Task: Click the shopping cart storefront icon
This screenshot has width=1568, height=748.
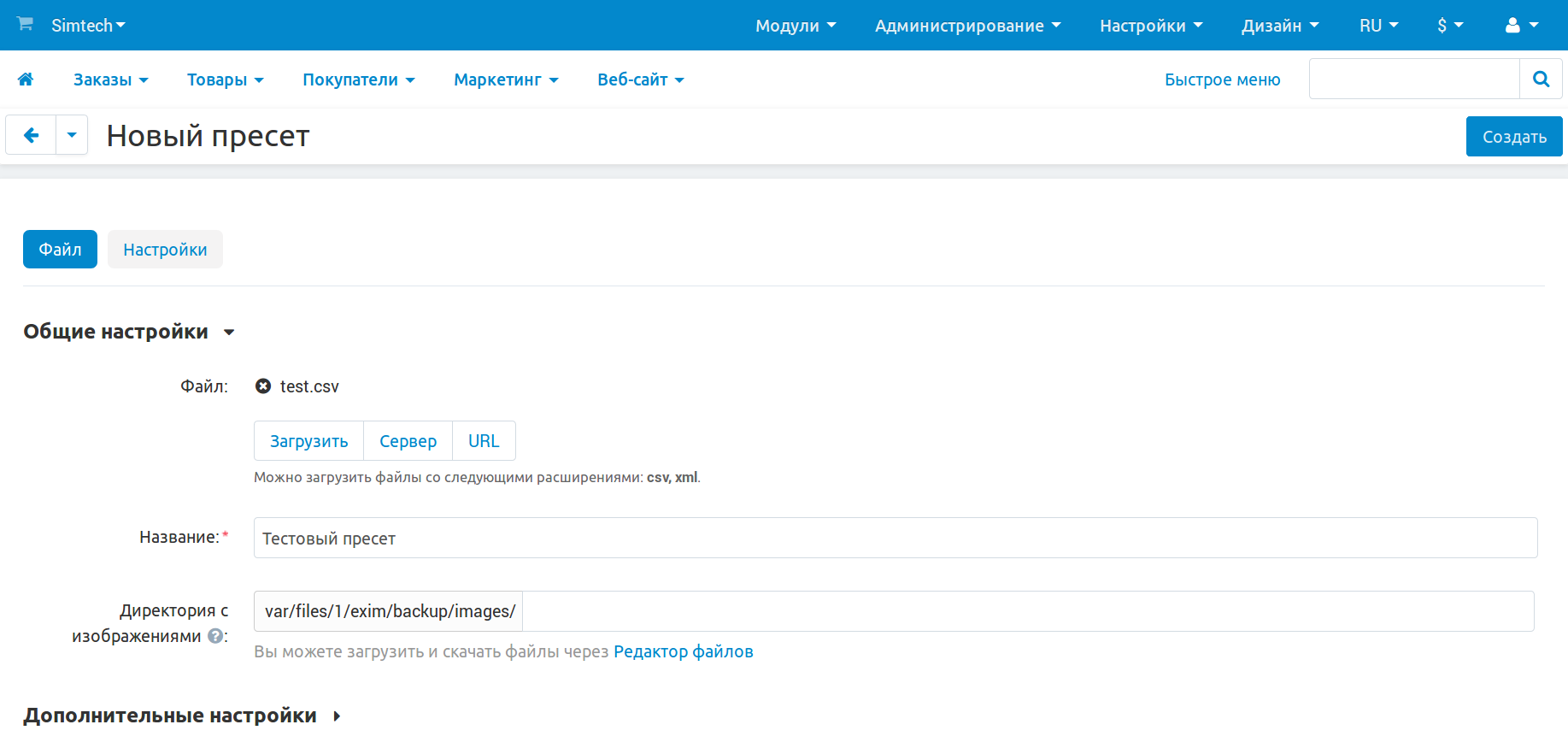Action: (25, 24)
